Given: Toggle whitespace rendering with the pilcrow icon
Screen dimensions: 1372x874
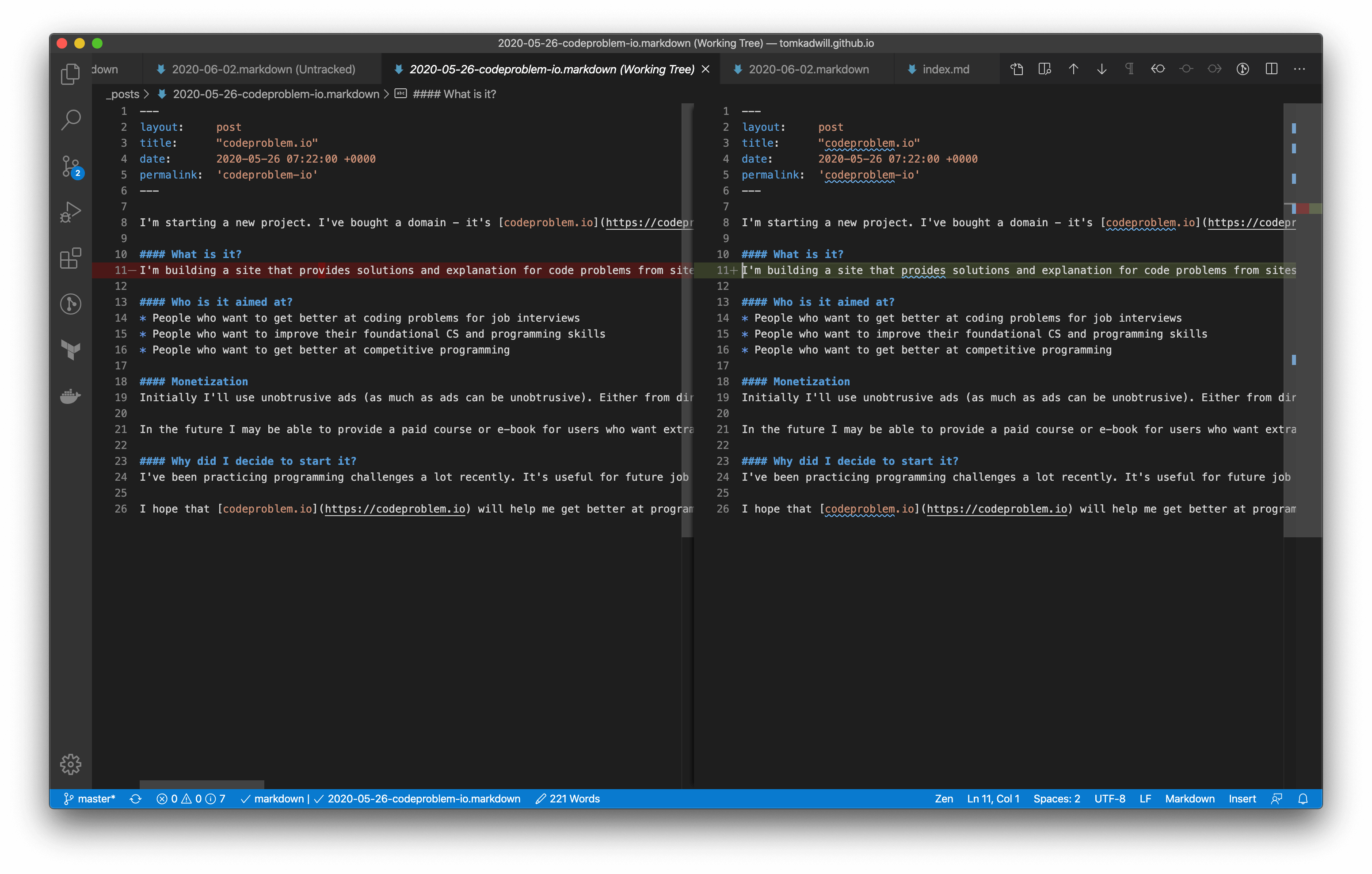Looking at the screenshot, I should point(1129,68).
